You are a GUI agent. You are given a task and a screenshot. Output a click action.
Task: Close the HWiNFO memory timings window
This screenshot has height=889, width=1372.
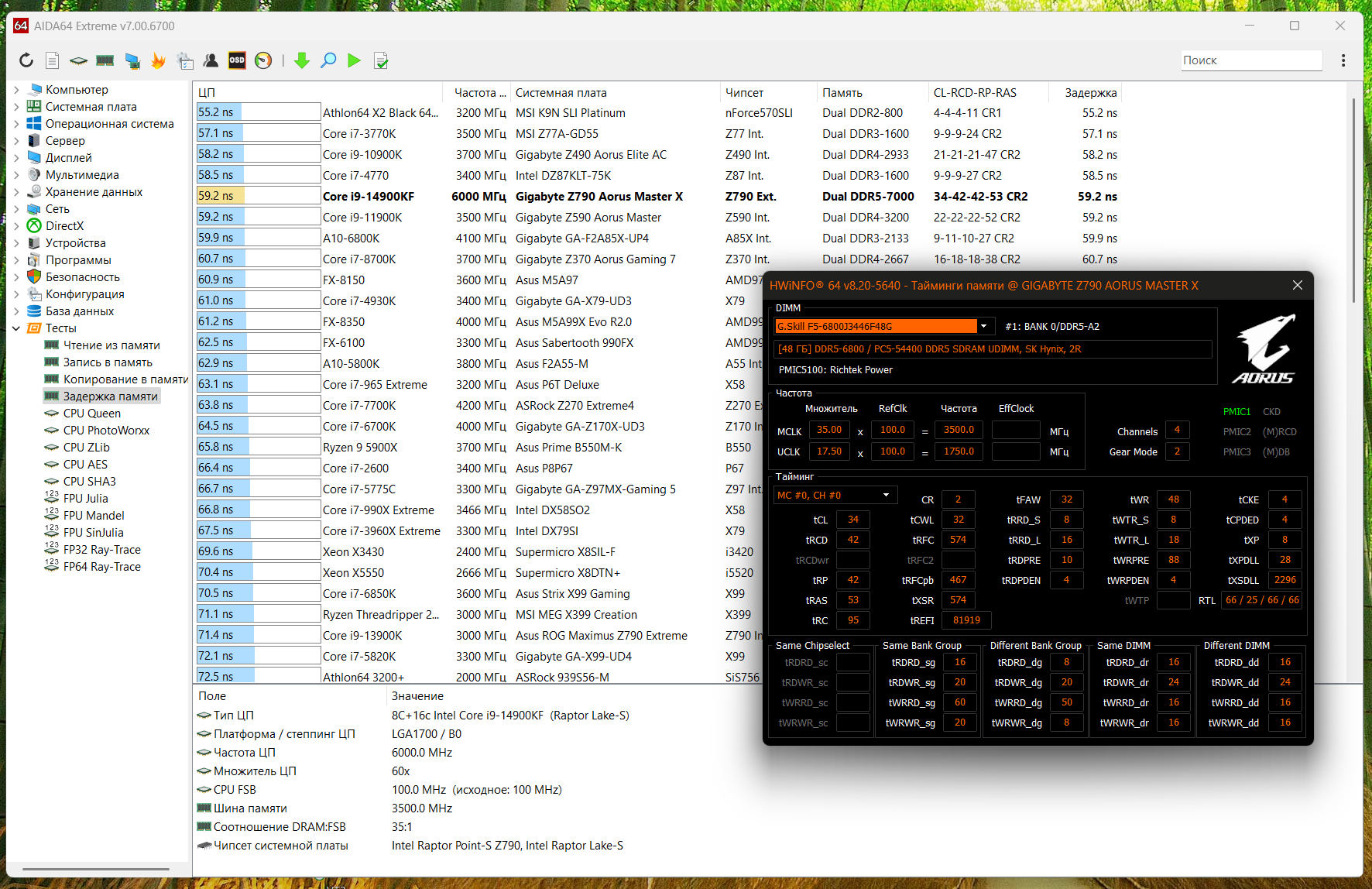pos(1298,286)
